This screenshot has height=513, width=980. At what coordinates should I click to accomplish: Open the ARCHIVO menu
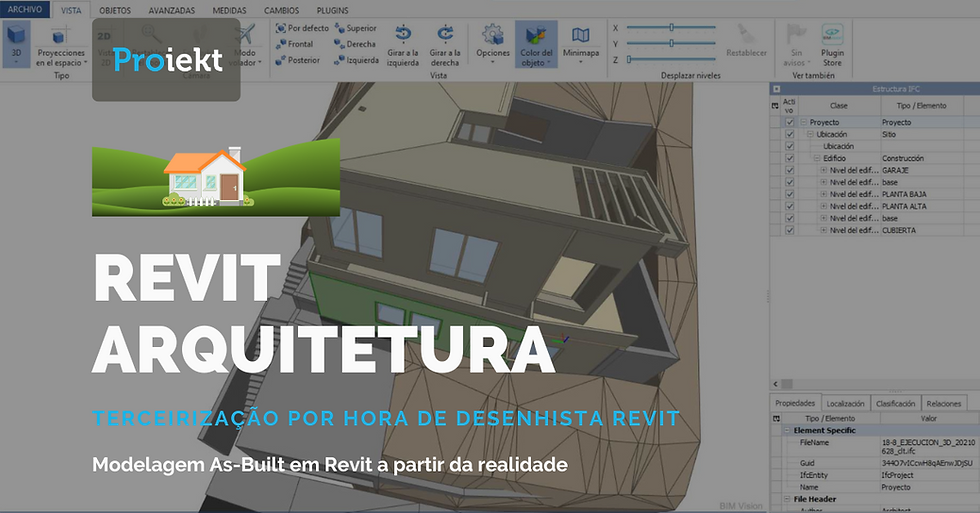click(25, 9)
